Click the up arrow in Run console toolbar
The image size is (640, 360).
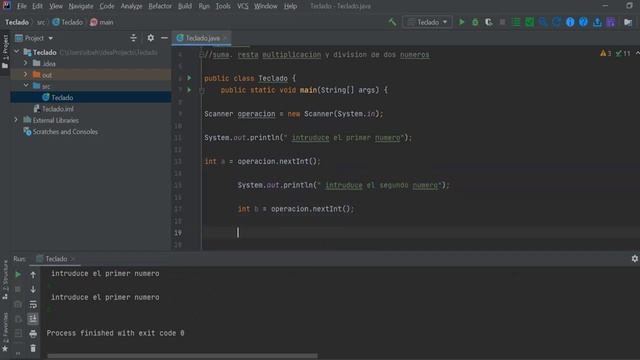click(x=33, y=275)
